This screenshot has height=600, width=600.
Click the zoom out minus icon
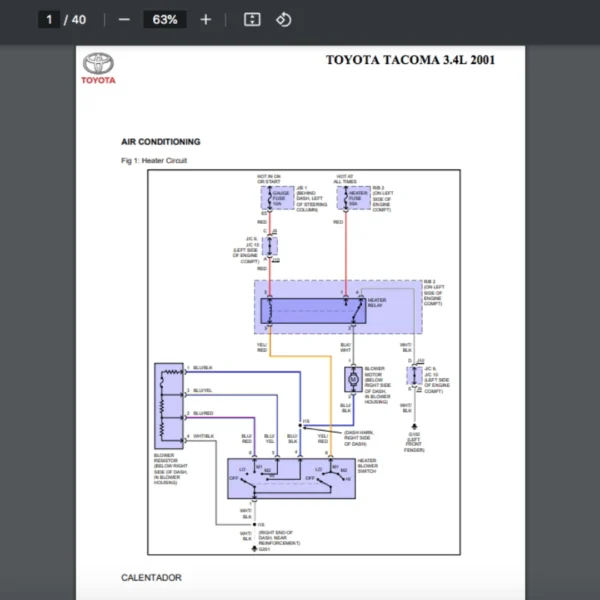click(124, 19)
